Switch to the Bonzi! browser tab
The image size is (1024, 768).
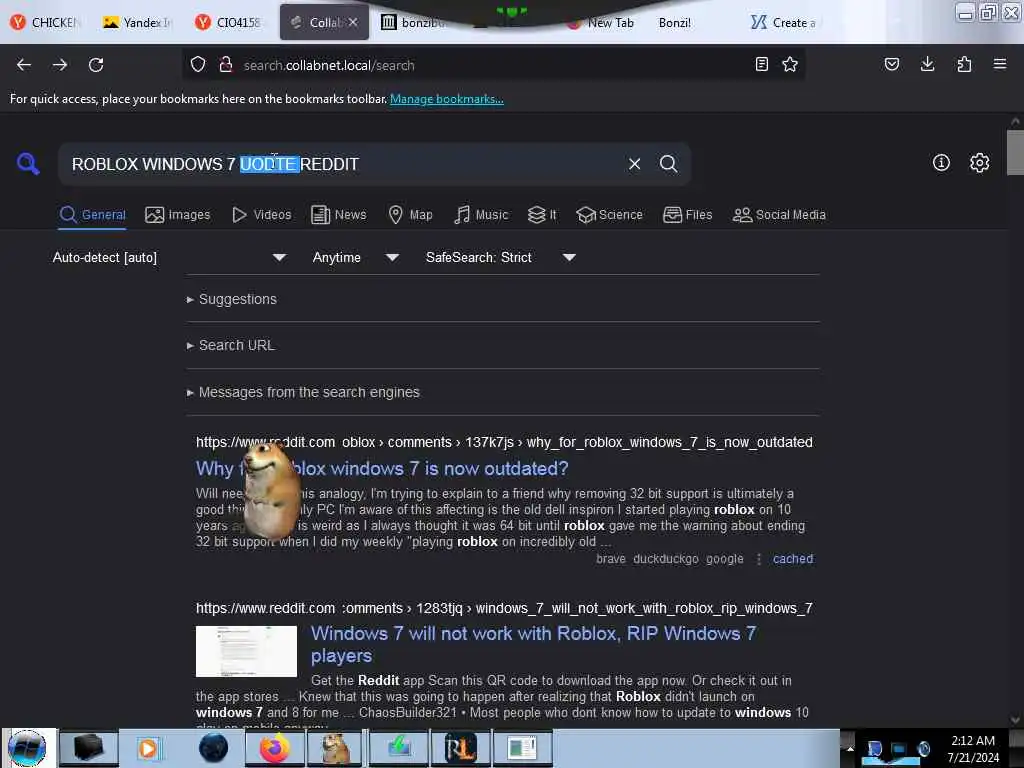click(675, 22)
